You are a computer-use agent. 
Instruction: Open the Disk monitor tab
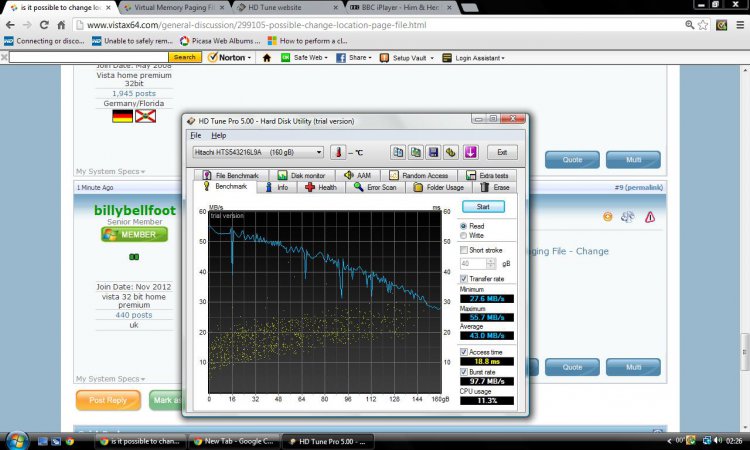click(x=301, y=176)
